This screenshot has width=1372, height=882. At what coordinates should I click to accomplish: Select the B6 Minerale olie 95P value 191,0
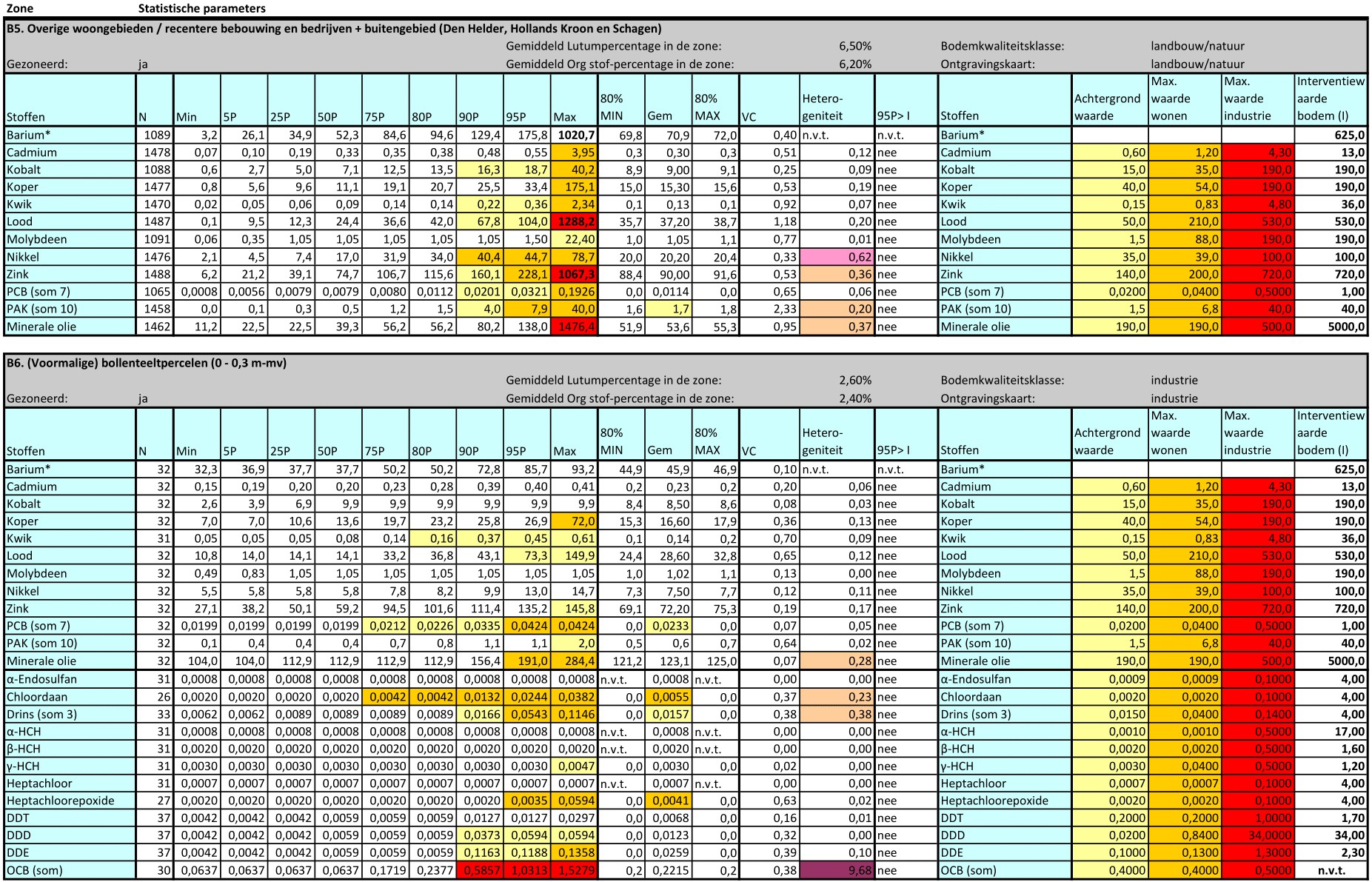(x=527, y=661)
